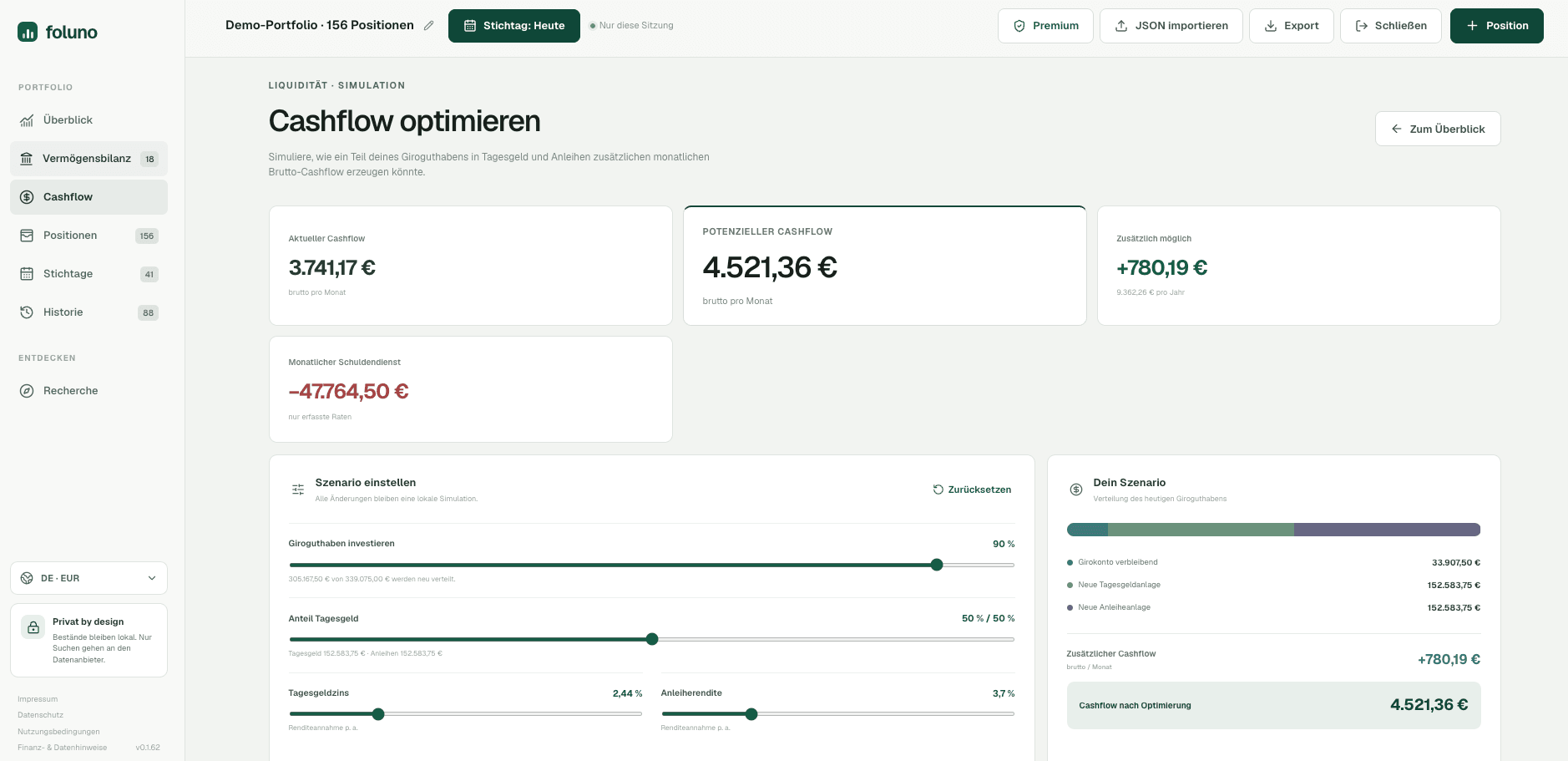Click the Positionen sidebar icon
This screenshot has height=761, width=1568.
coord(27,236)
